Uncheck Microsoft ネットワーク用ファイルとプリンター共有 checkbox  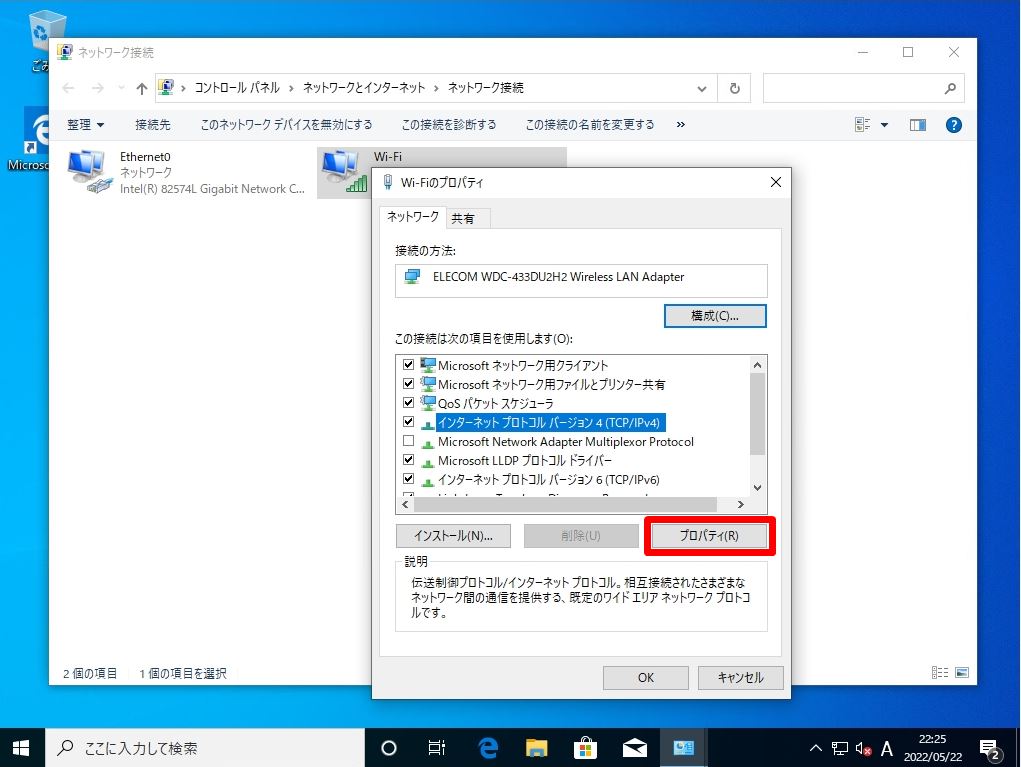click(x=408, y=384)
